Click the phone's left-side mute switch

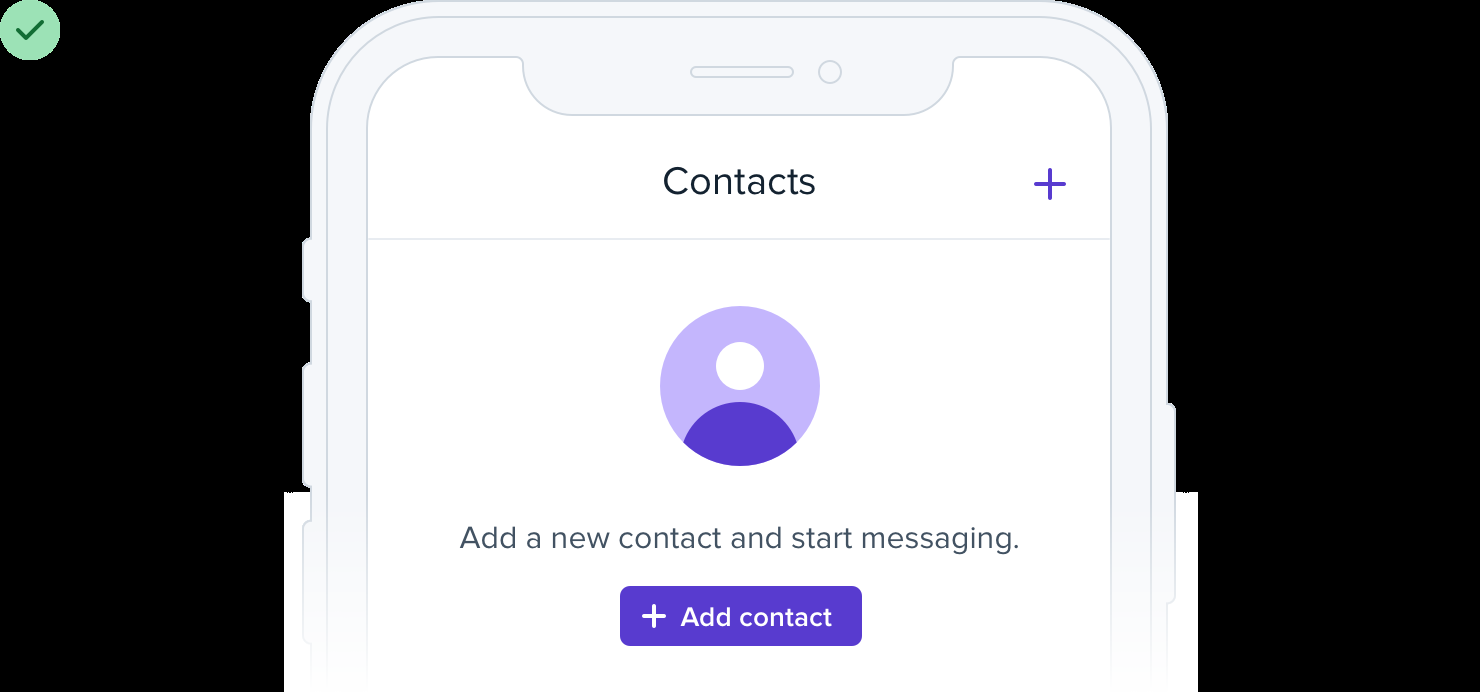pyautogui.click(x=307, y=270)
